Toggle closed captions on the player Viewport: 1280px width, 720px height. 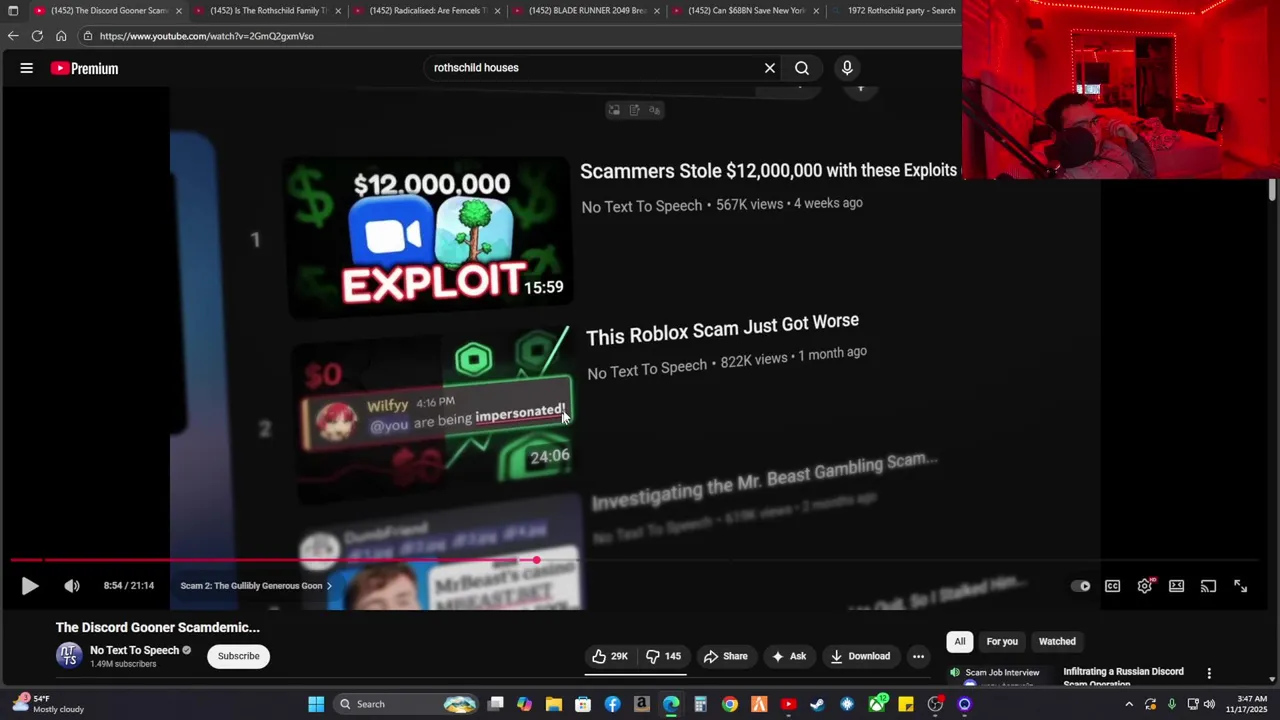(1112, 586)
